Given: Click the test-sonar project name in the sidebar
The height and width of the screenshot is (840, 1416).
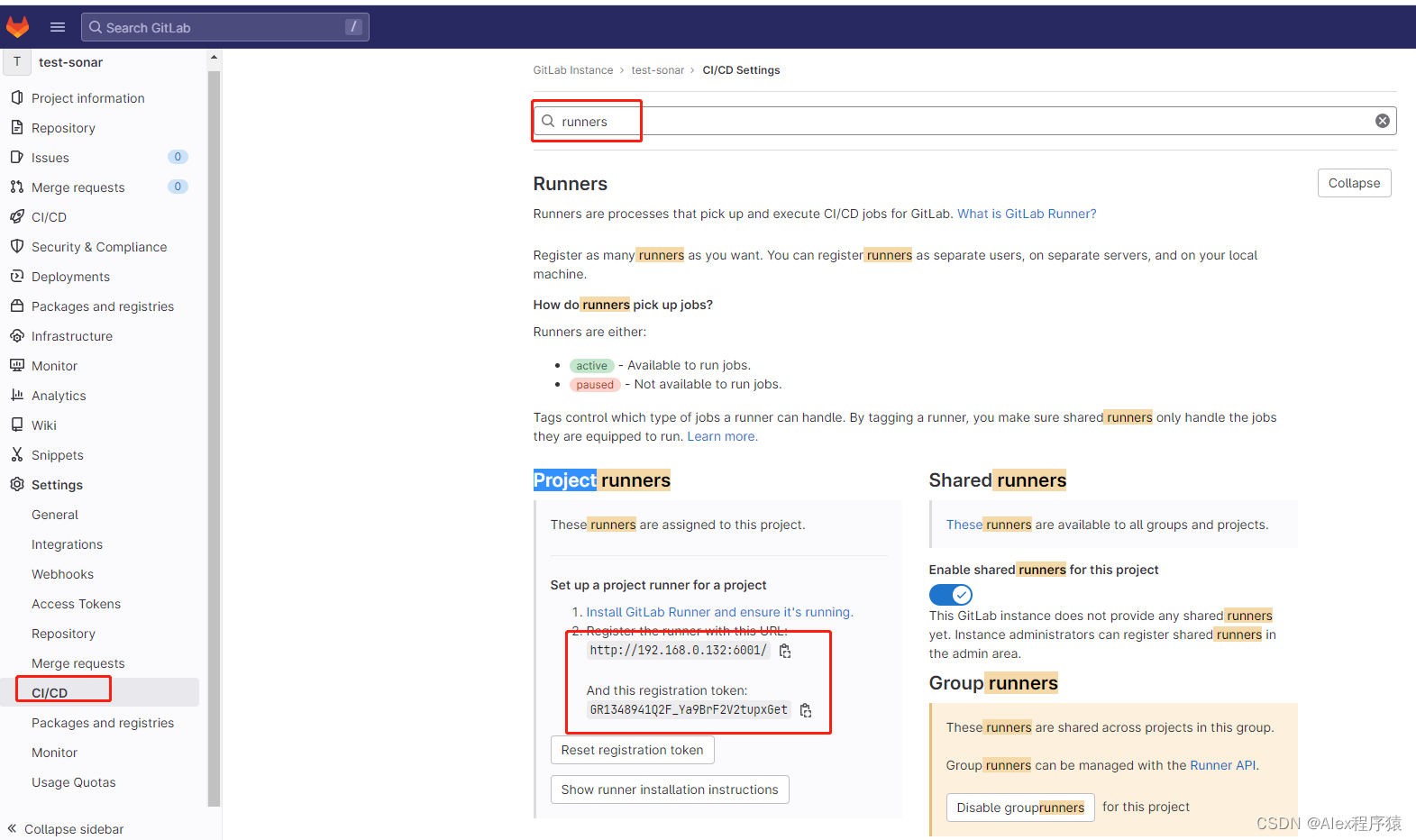Looking at the screenshot, I should coord(70,62).
